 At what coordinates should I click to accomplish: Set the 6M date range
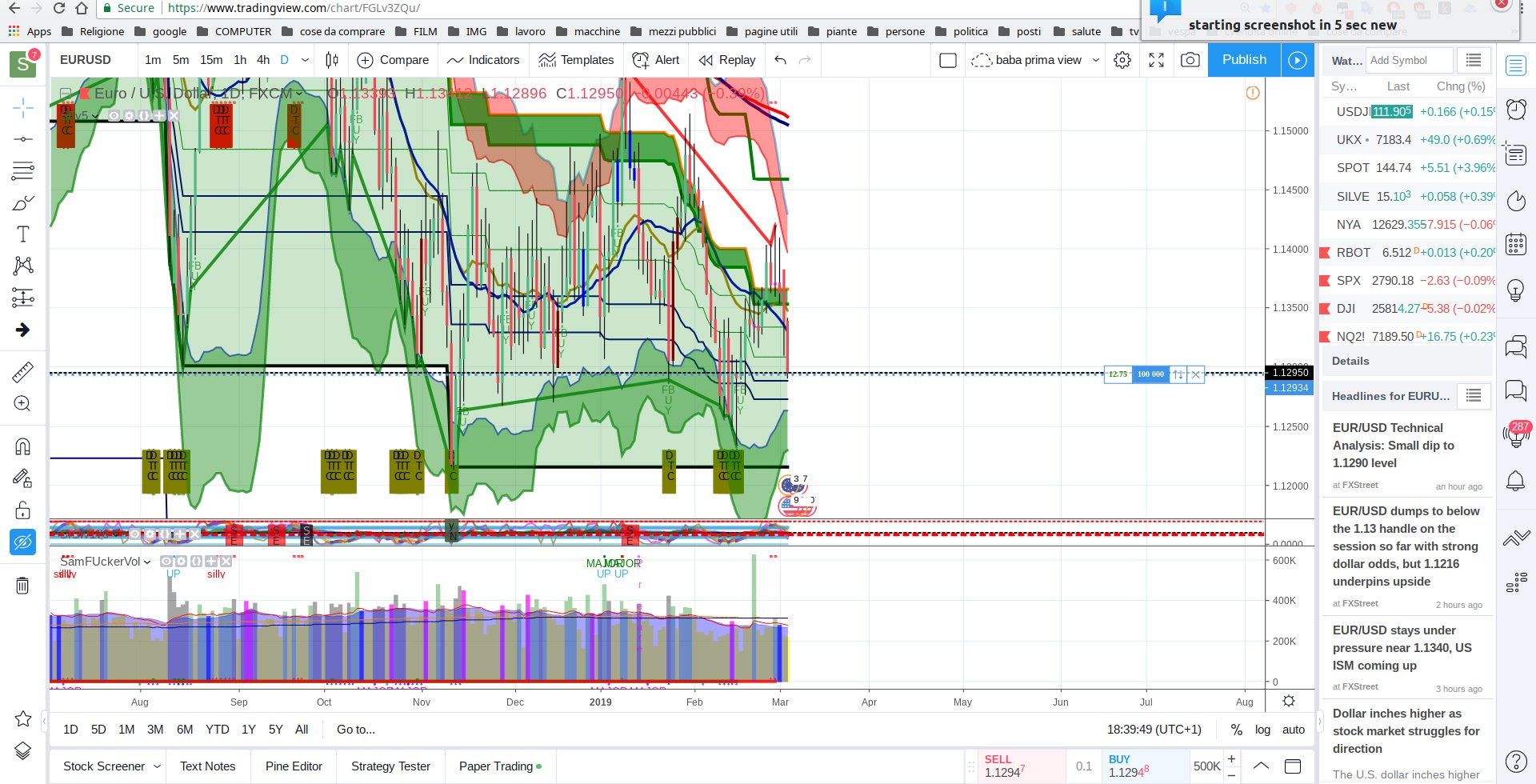pyautogui.click(x=185, y=730)
